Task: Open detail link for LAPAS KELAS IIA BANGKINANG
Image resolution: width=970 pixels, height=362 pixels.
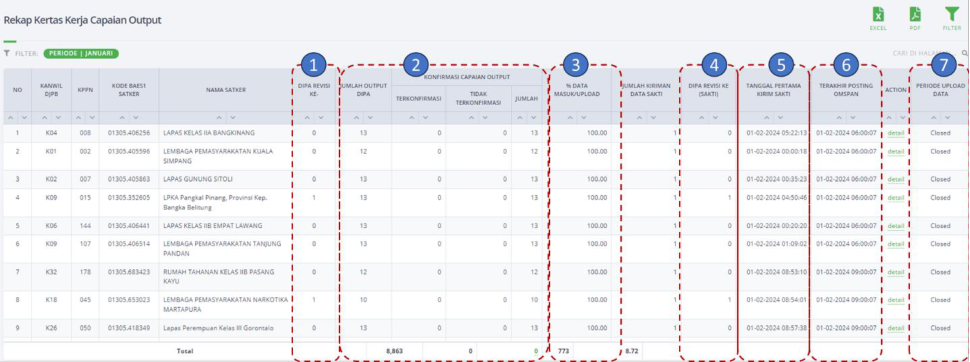Action: tap(895, 133)
